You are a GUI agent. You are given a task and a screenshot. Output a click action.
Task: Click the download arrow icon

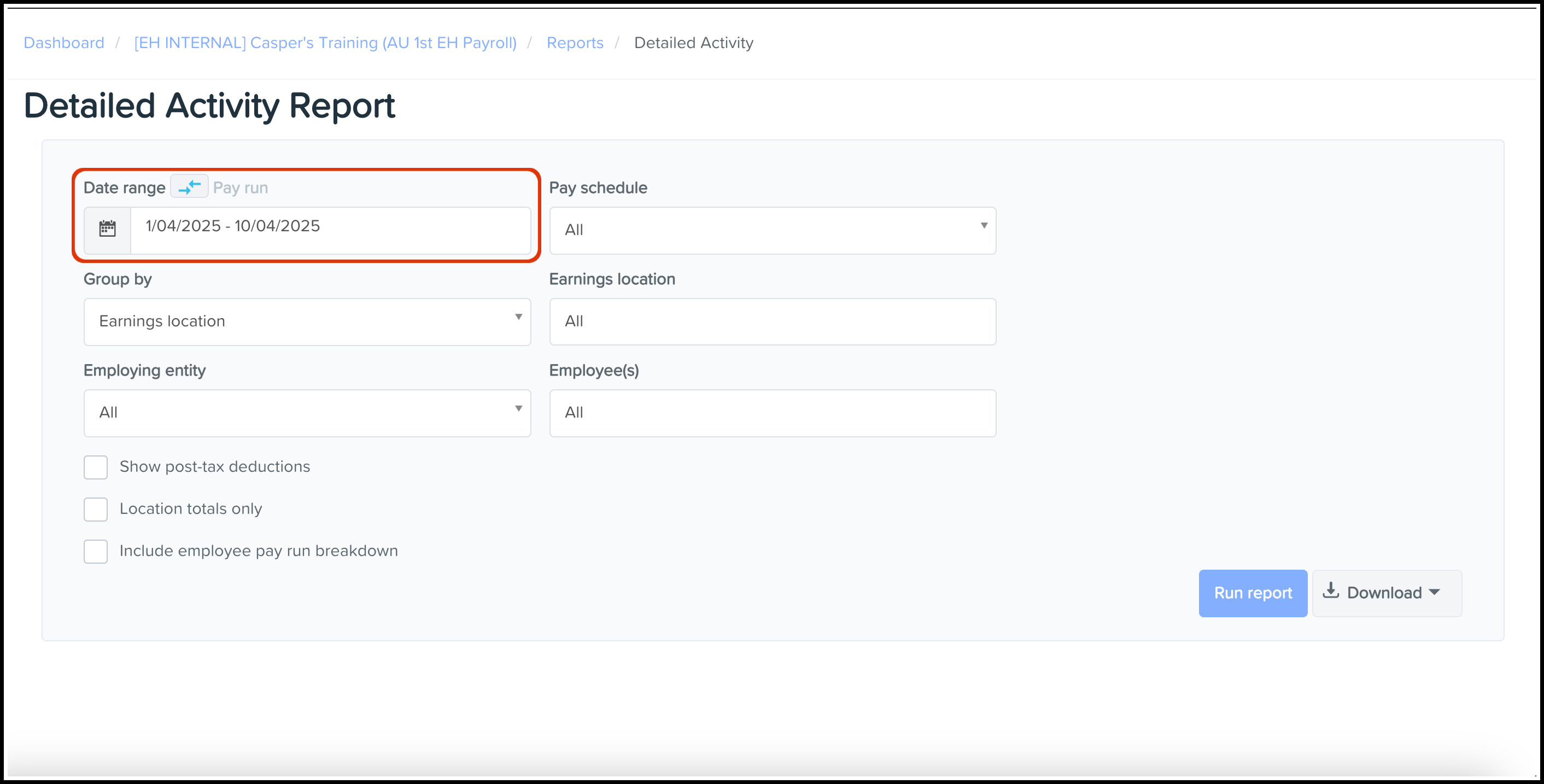tap(1331, 591)
